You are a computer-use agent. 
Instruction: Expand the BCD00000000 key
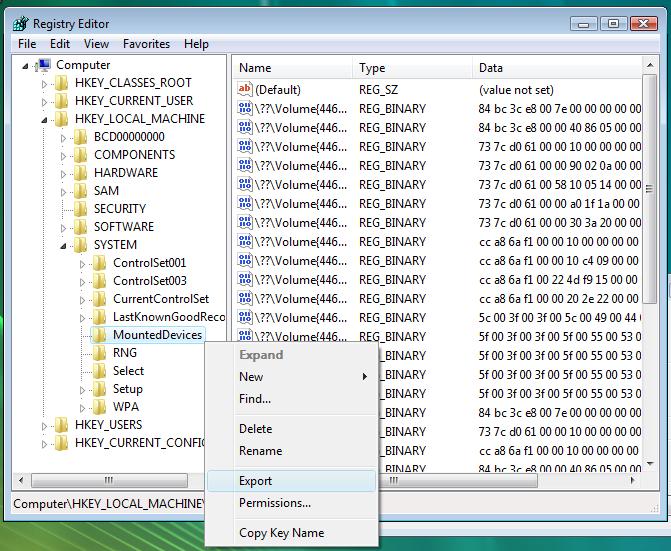coord(63,138)
